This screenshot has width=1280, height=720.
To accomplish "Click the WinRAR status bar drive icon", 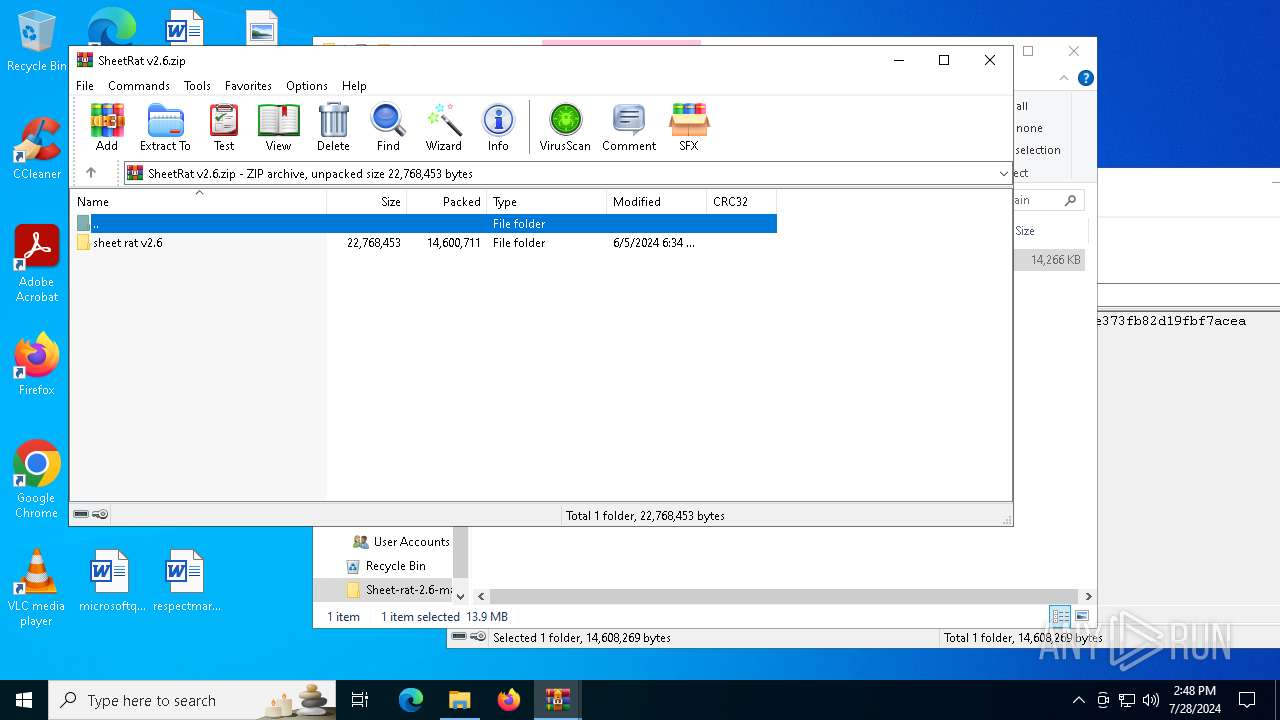I will pyautogui.click(x=82, y=514).
